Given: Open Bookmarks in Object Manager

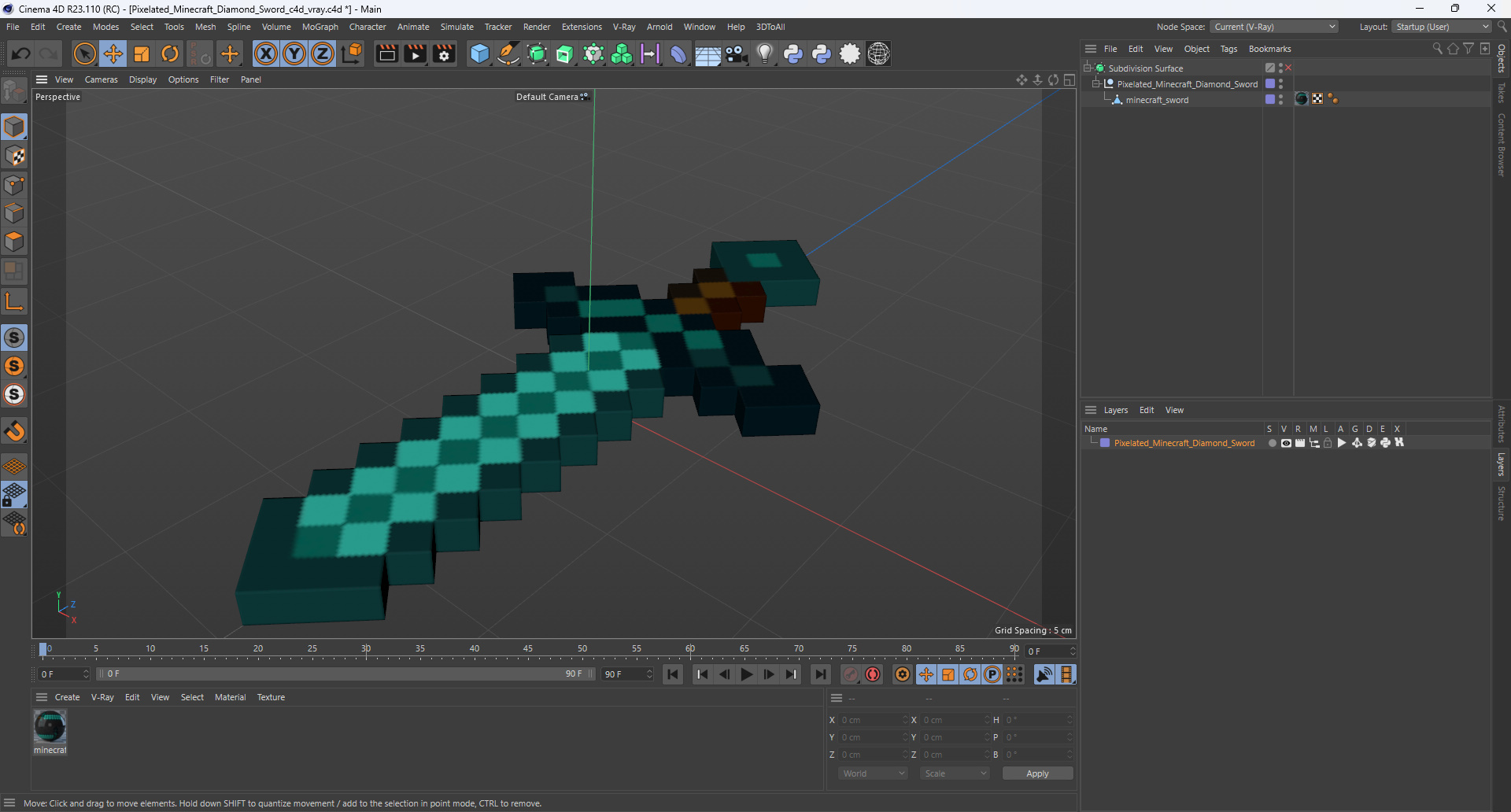Looking at the screenshot, I should point(1269,49).
